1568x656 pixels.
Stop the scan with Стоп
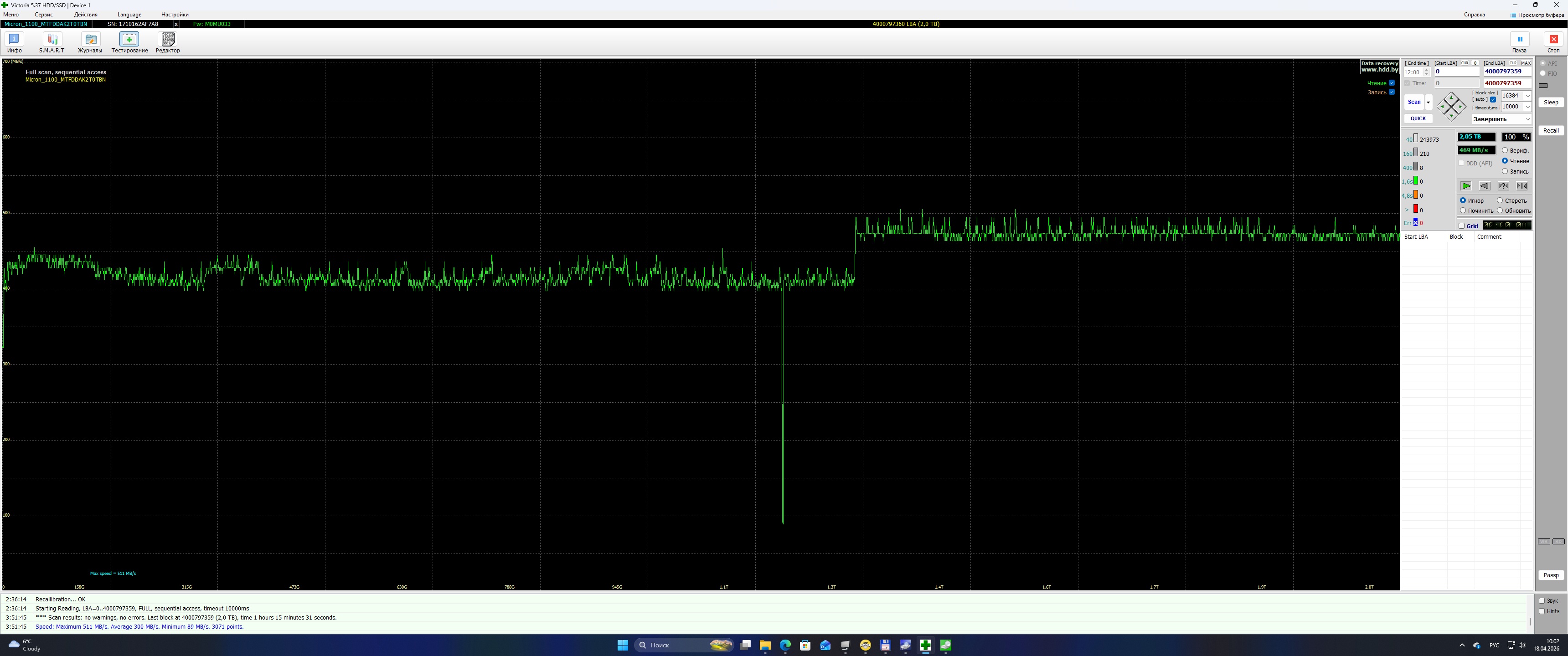(1553, 43)
